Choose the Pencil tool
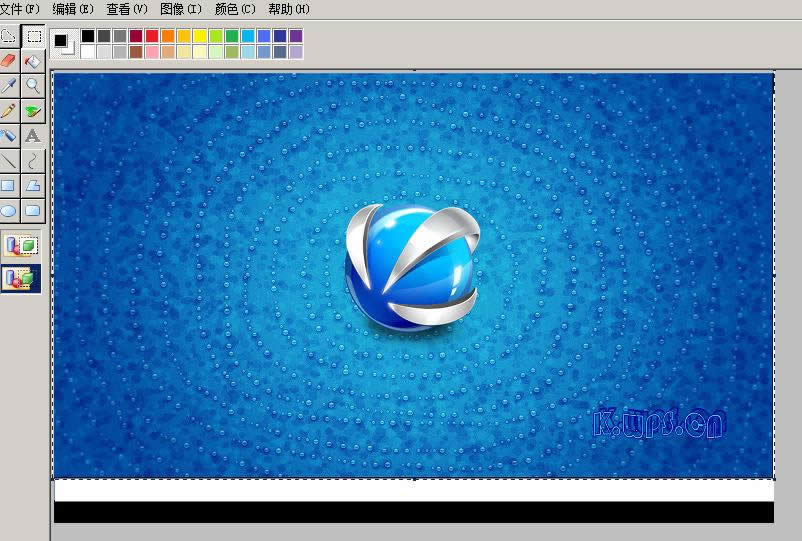The width and height of the screenshot is (802, 541). tap(9, 111)
